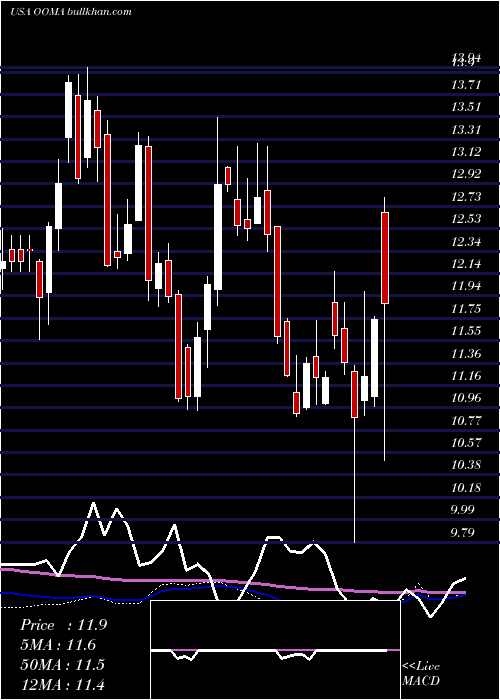Click the '50MA : 11.5' readout

tap(62, 664)
